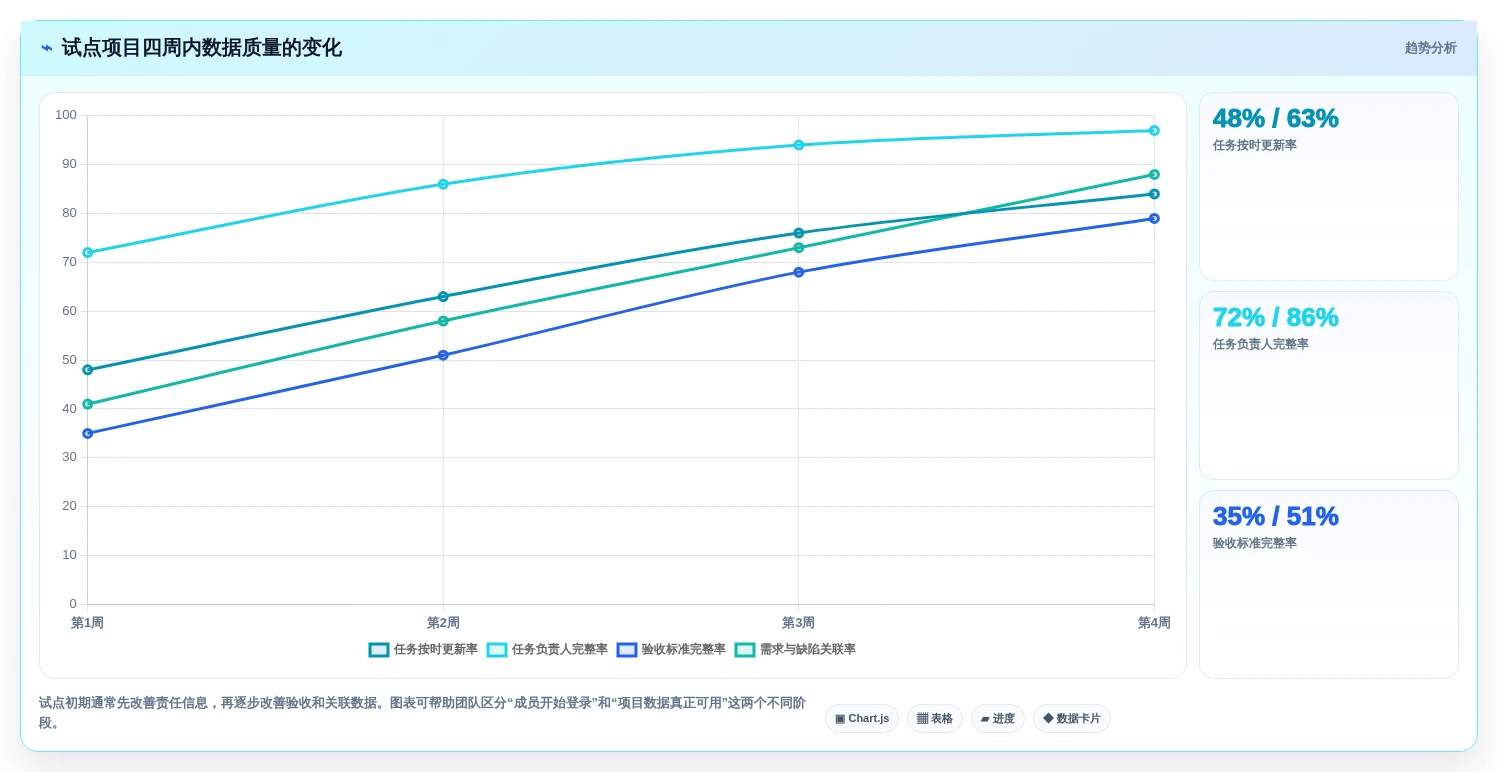The width and height of the screenshot is (1498, 772).
Task: Click 任务负责人完整率 data point at 第1周 (72)
Action: pos(88,253)
